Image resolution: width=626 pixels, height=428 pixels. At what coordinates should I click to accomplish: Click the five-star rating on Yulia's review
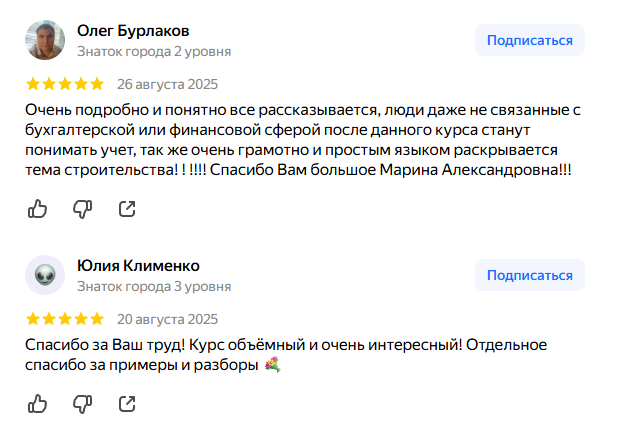64,320
